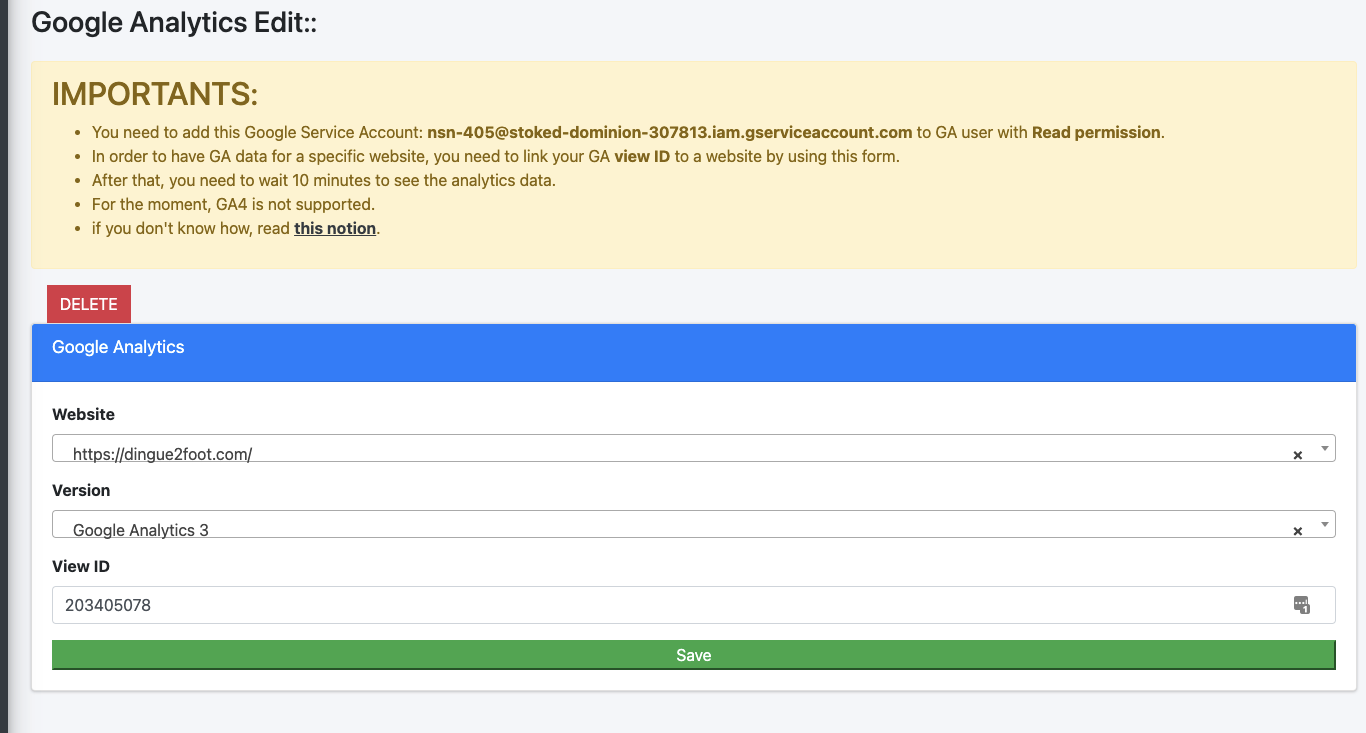
Task: Click the https://dingue2foot.com/ selected website text
Action: click(162, 454)
